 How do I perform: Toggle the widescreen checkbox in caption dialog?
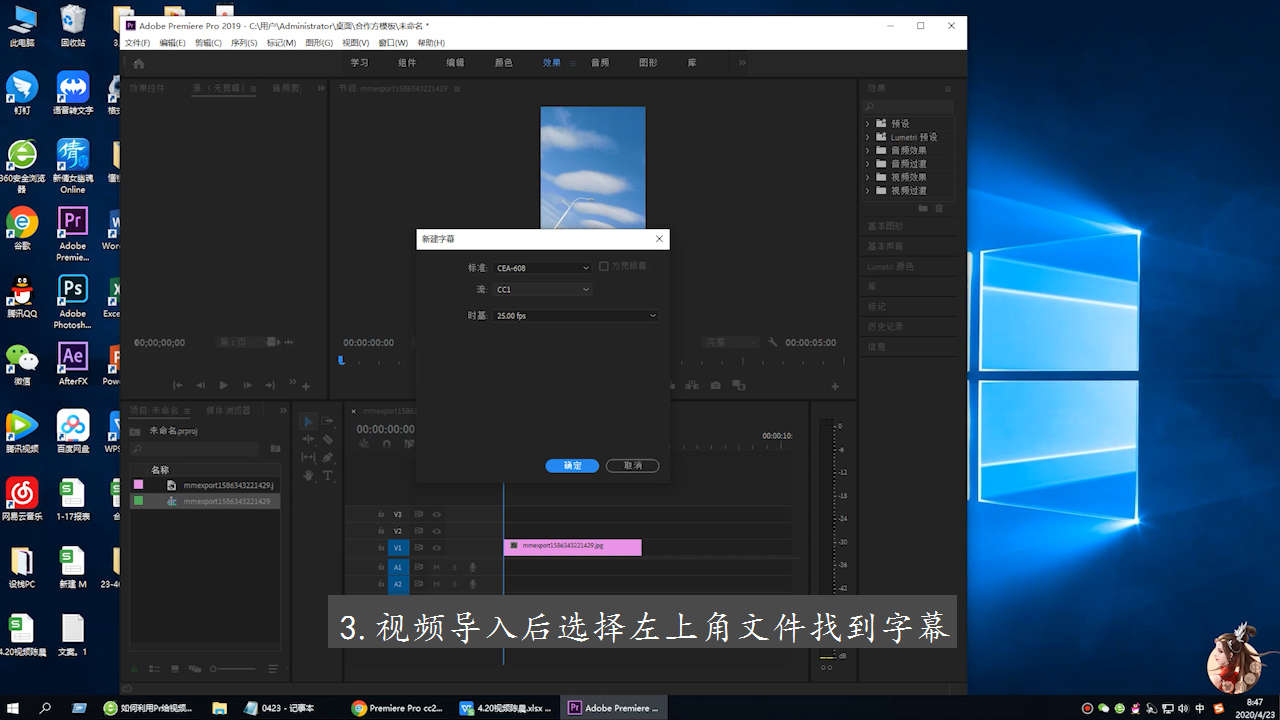[604, 266]
